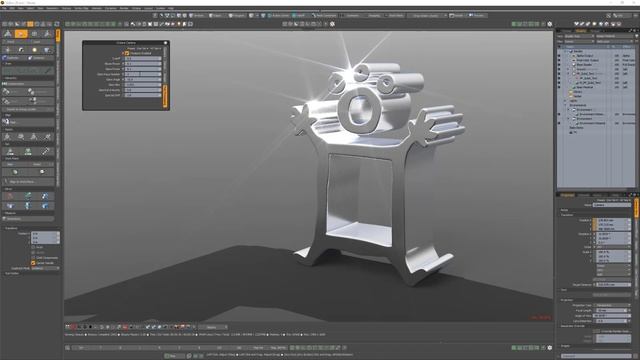Toggle visibility eye of Final Color Output layer
The height and width of the screenshot is (360, 640).
click(x=559, y=60)
